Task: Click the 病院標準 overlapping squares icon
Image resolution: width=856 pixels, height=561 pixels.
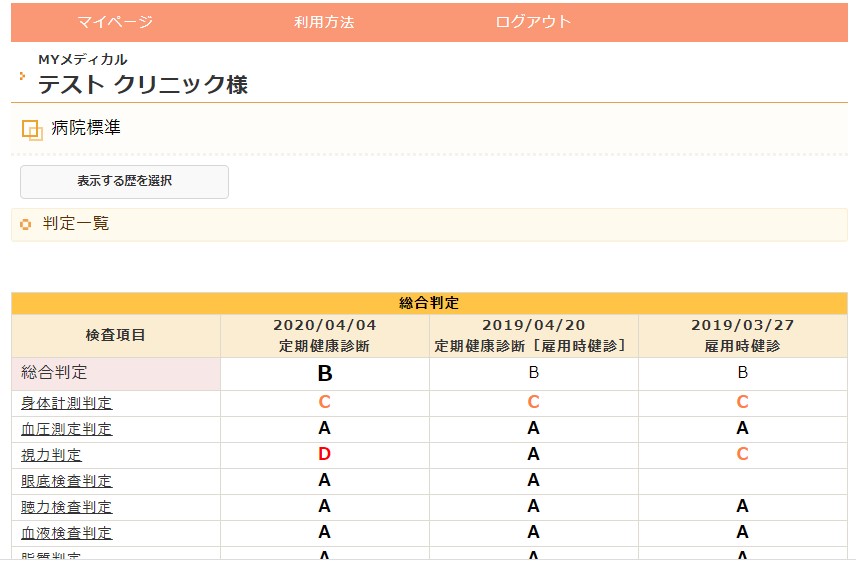Action: 32,130
